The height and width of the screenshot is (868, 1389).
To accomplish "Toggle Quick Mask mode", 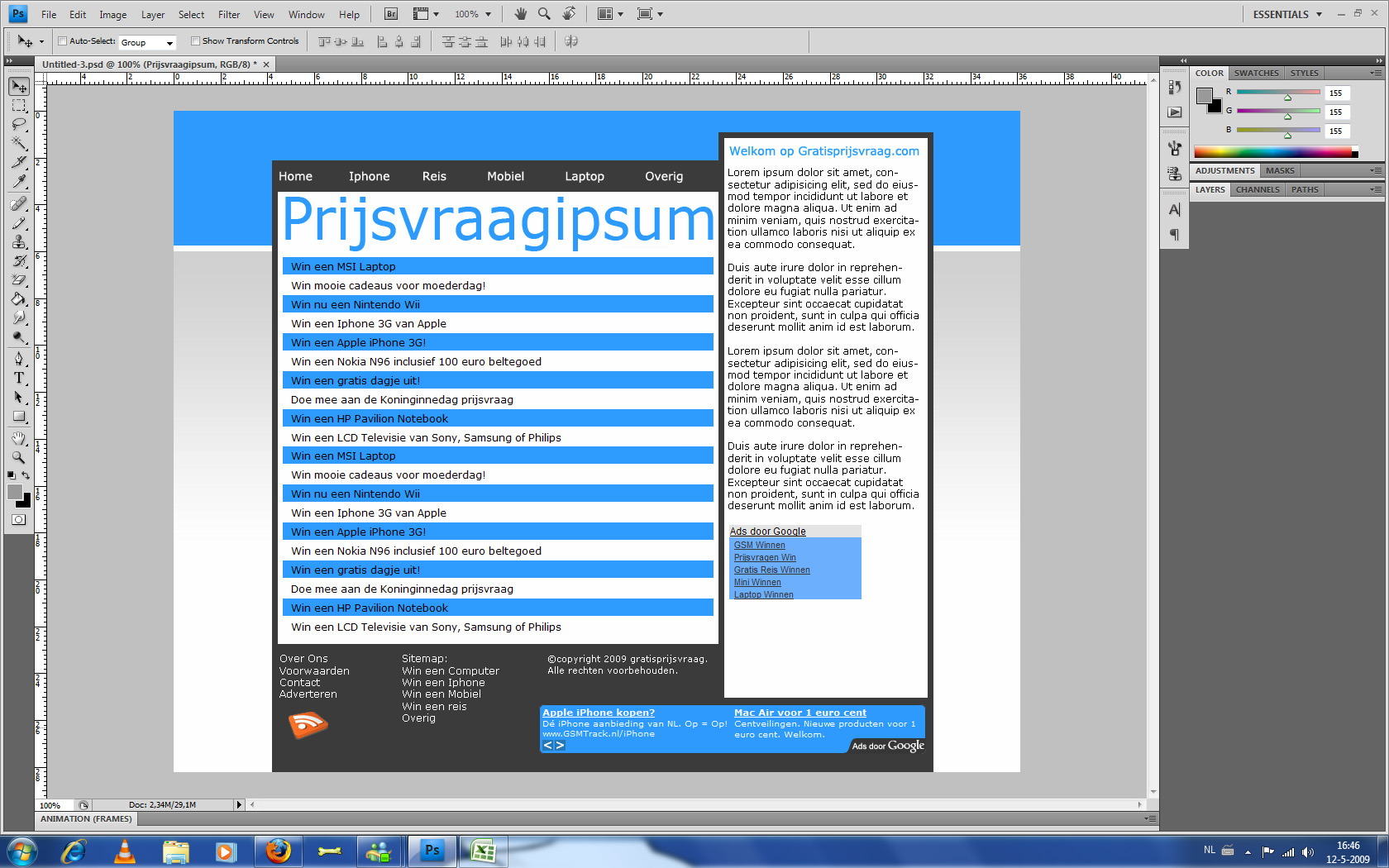I will pos(19,520).
